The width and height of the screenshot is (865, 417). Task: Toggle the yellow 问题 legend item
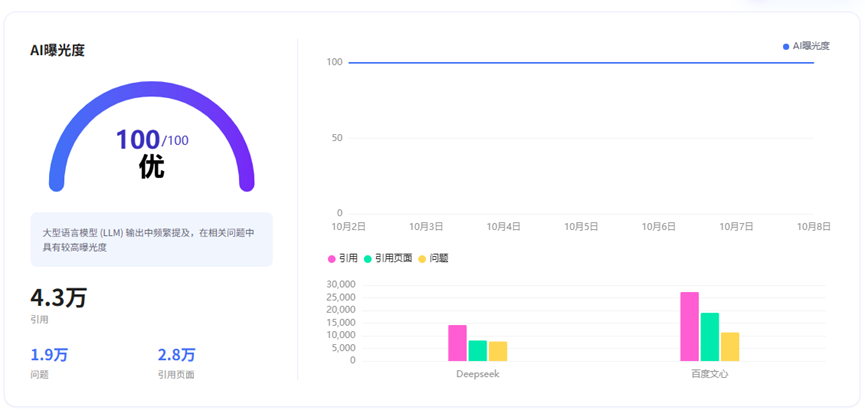pyautogui.click(x=433, y=258)
